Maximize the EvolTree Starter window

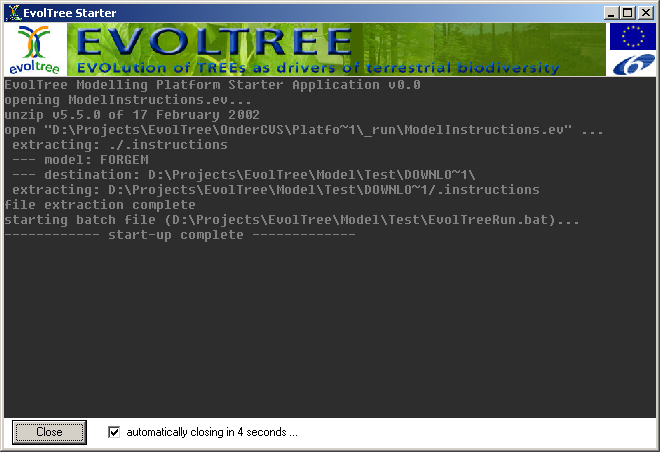tap(627, 12)
